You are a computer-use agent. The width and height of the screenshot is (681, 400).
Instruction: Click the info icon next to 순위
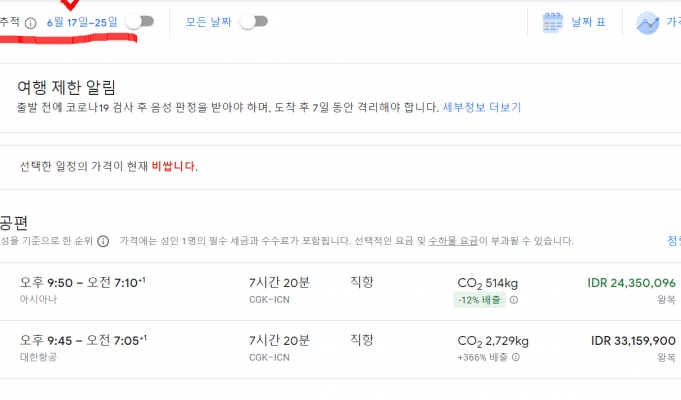104,241
